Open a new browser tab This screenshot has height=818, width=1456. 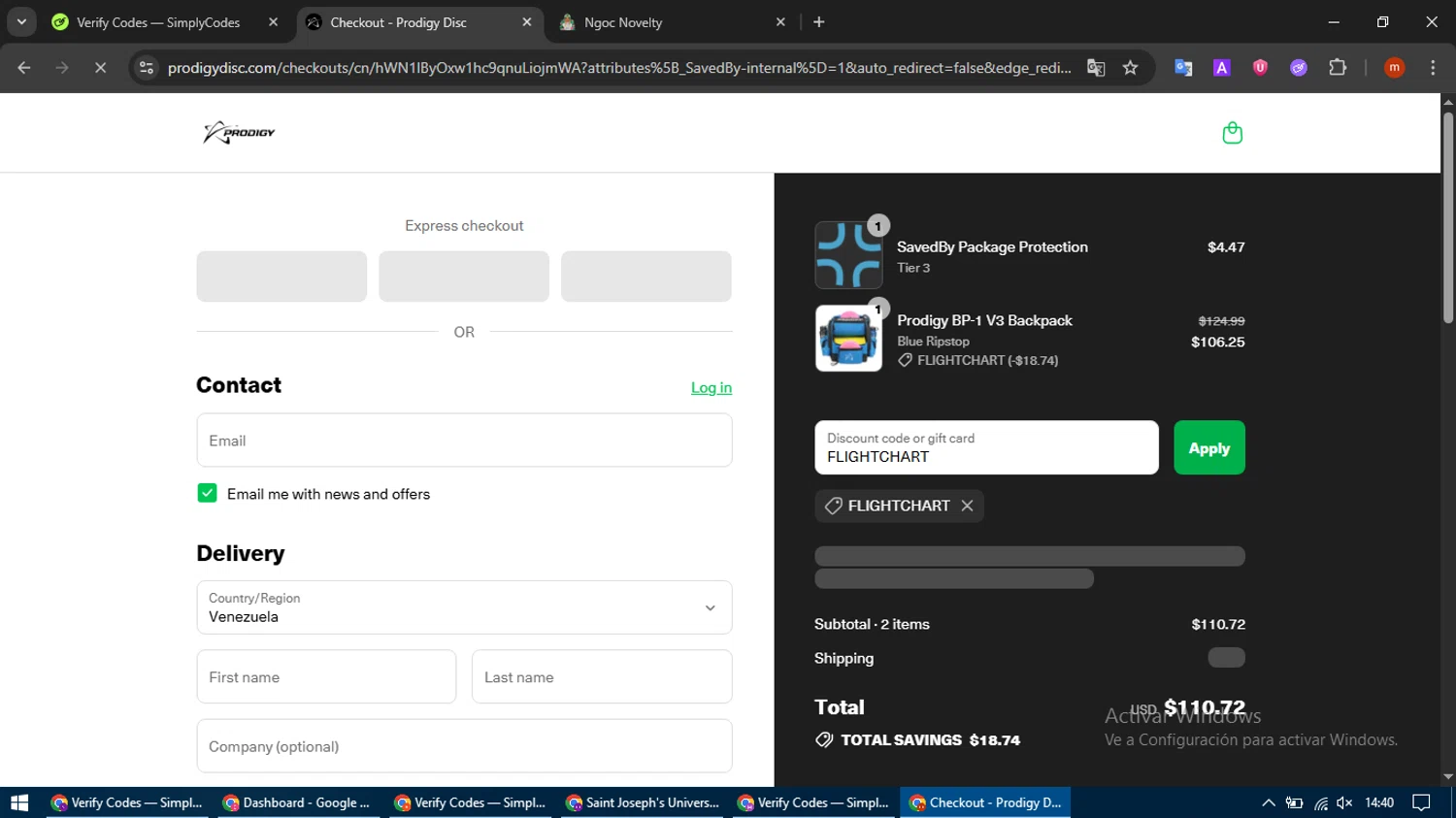(x=819, y=22)
